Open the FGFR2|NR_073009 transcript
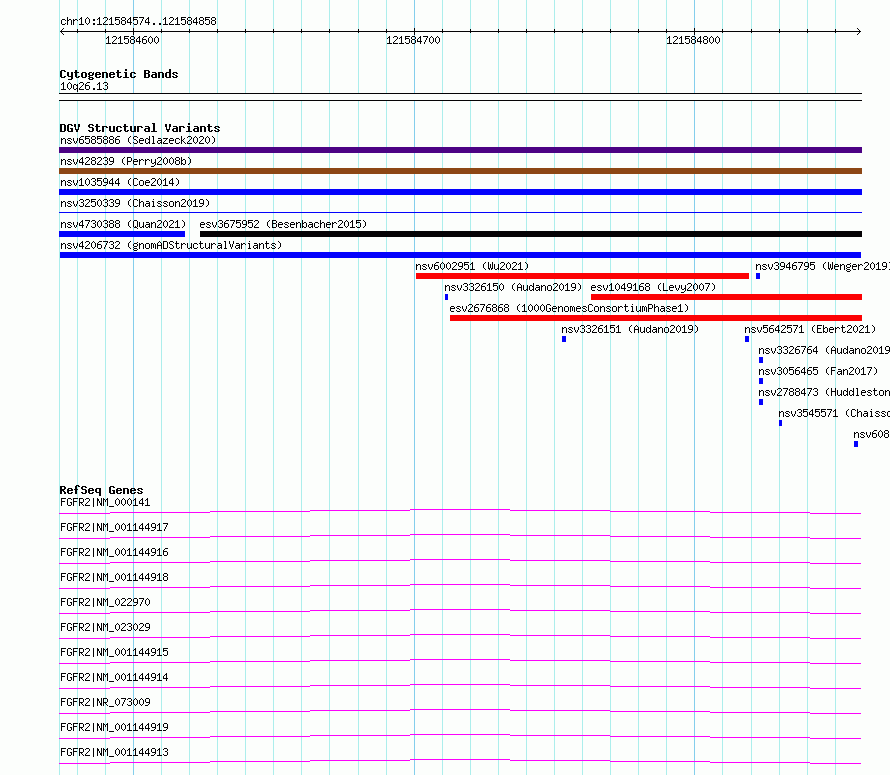This screenshot has height=775, width=890. (x=105, y=702)
